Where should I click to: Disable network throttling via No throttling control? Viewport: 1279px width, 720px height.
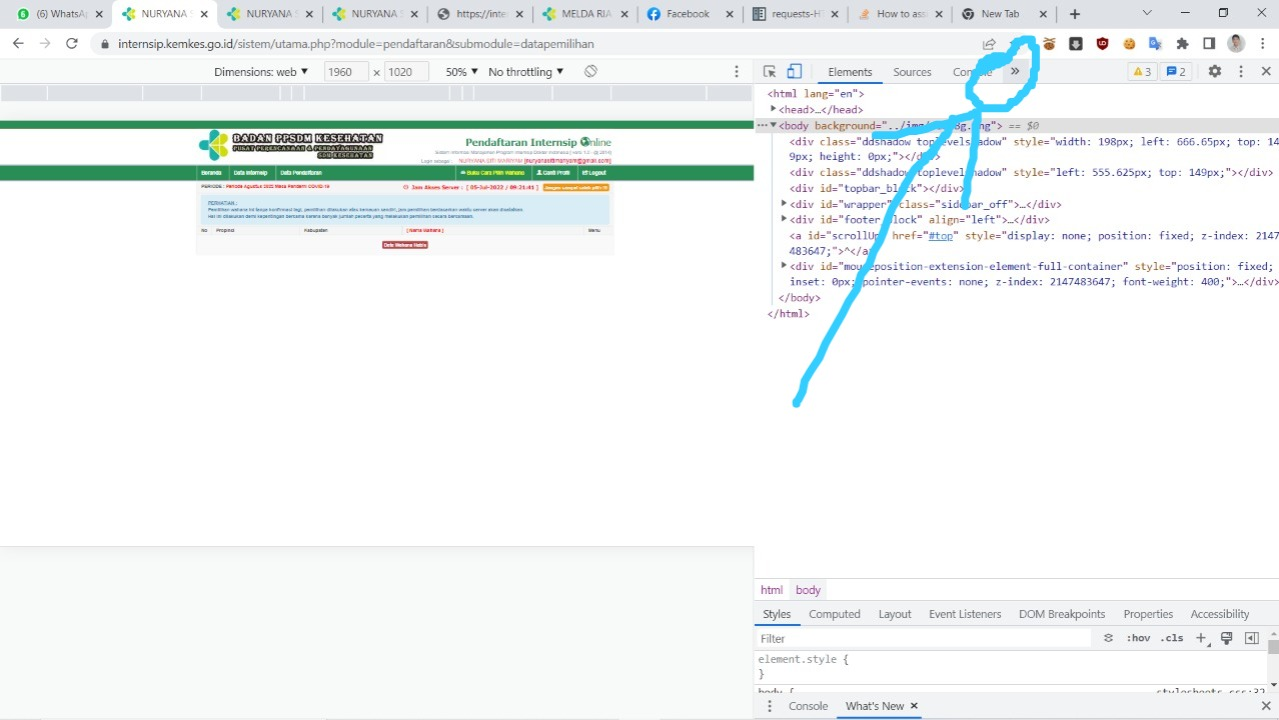click(x=524, y=71)
